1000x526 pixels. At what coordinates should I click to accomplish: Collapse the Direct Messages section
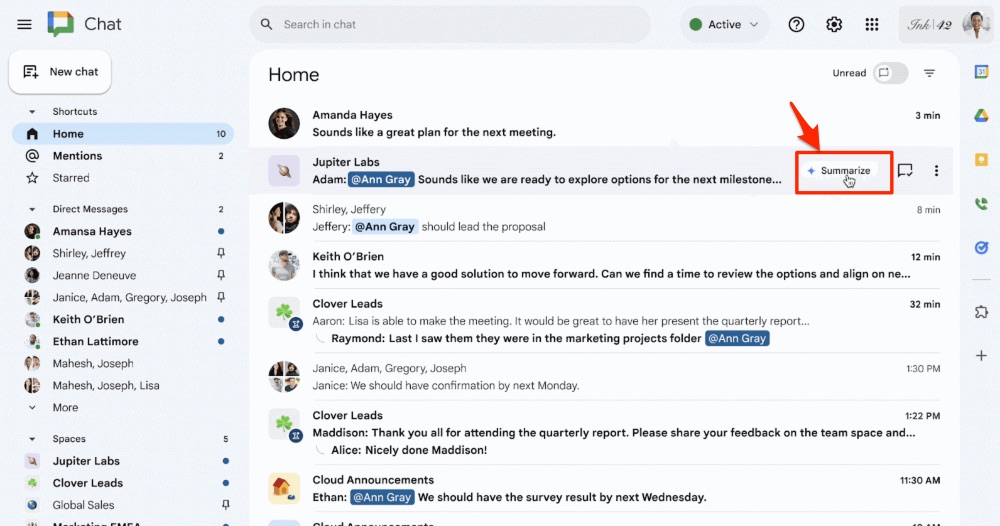(32, 209)
